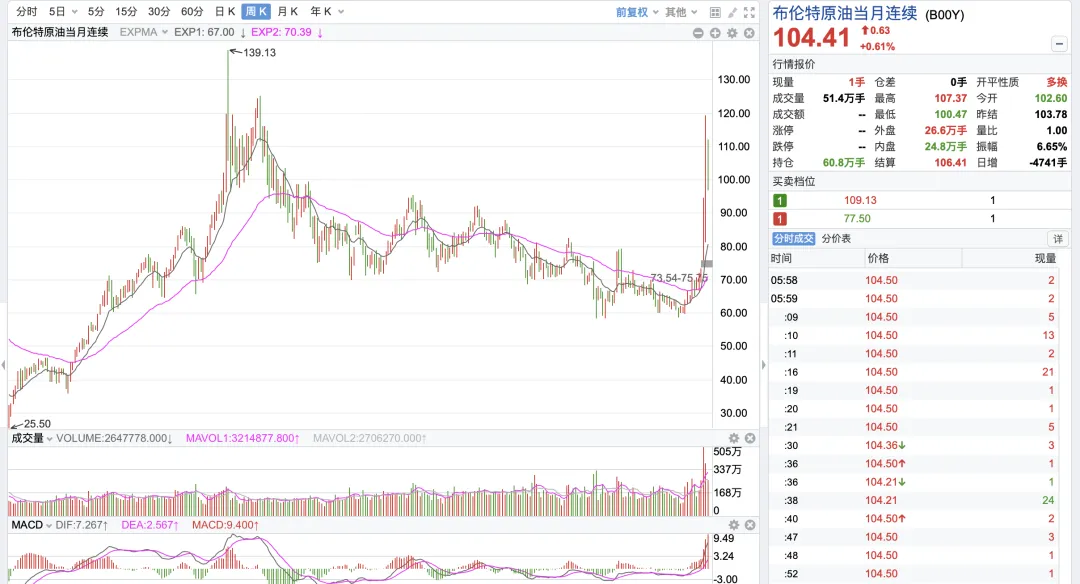
Task: Remove the EXPMA indicator with its X icon
Action: [749, 33]
